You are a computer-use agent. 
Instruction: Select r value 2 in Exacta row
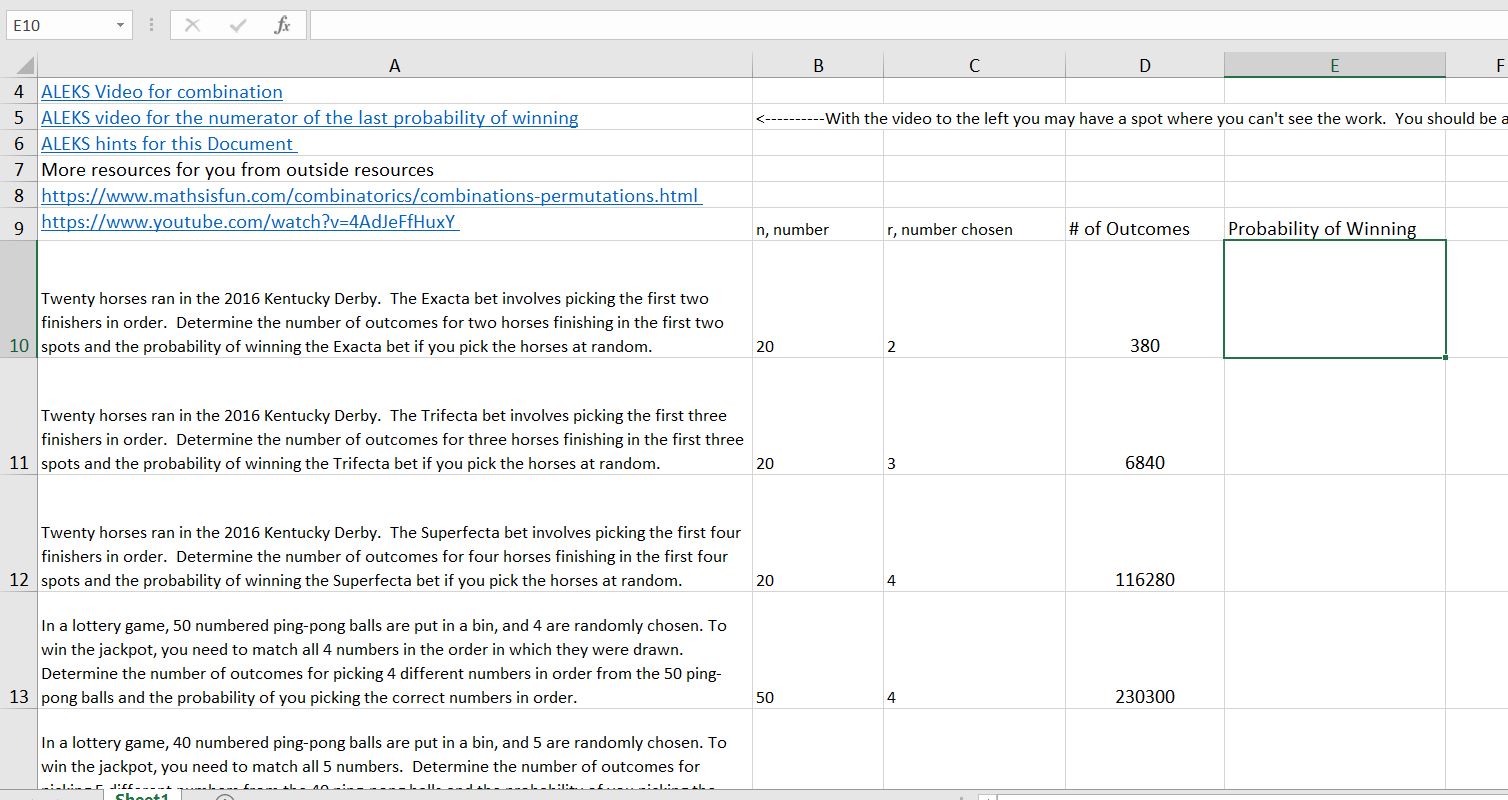pos(974,299)
